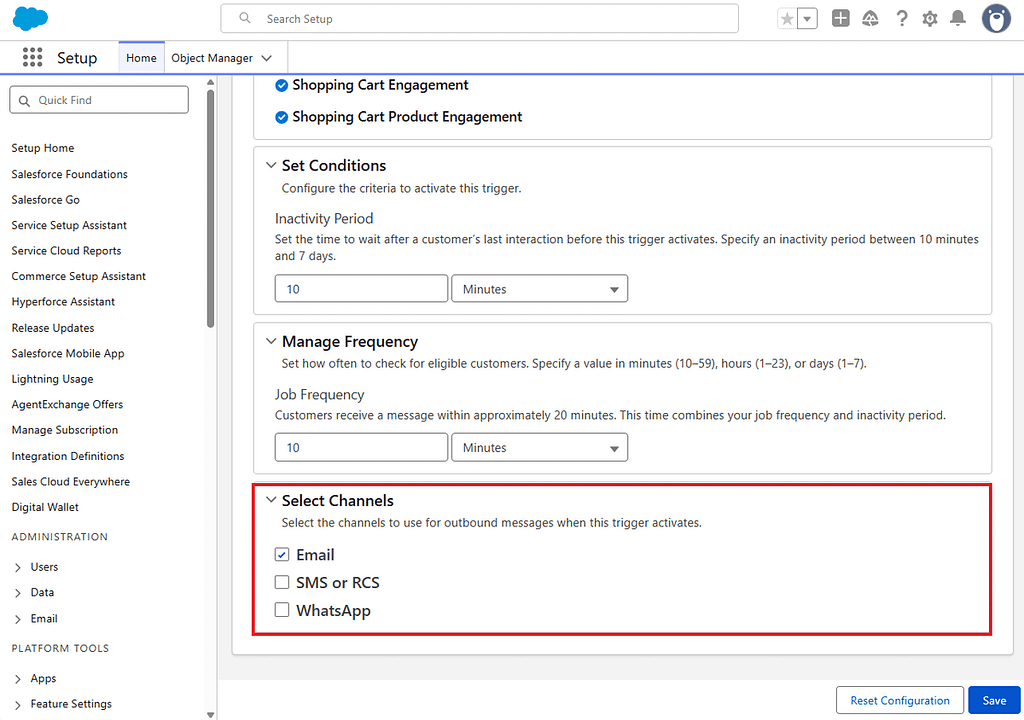The height and width of the screenshot is (720, 1024).
Task: Click the sidebar scrollbar down arrow
Action: 210,715
